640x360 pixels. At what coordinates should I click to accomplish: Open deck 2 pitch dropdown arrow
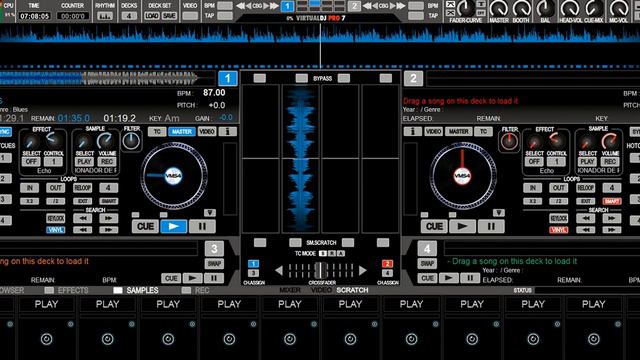(x=498, y=213)
